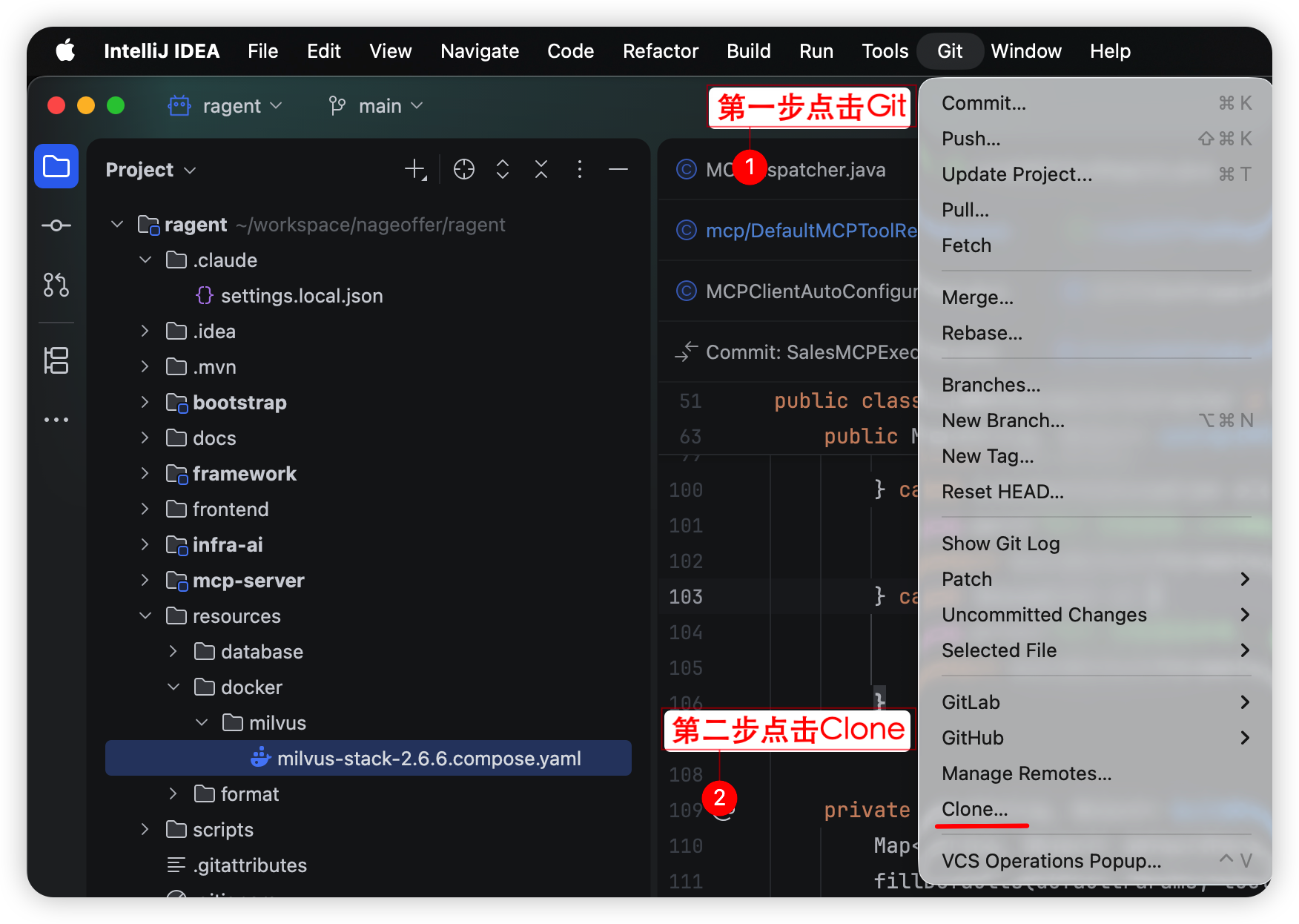Click the More tool windows ellipsis
Screen dimensions: 1299x924
56,420
